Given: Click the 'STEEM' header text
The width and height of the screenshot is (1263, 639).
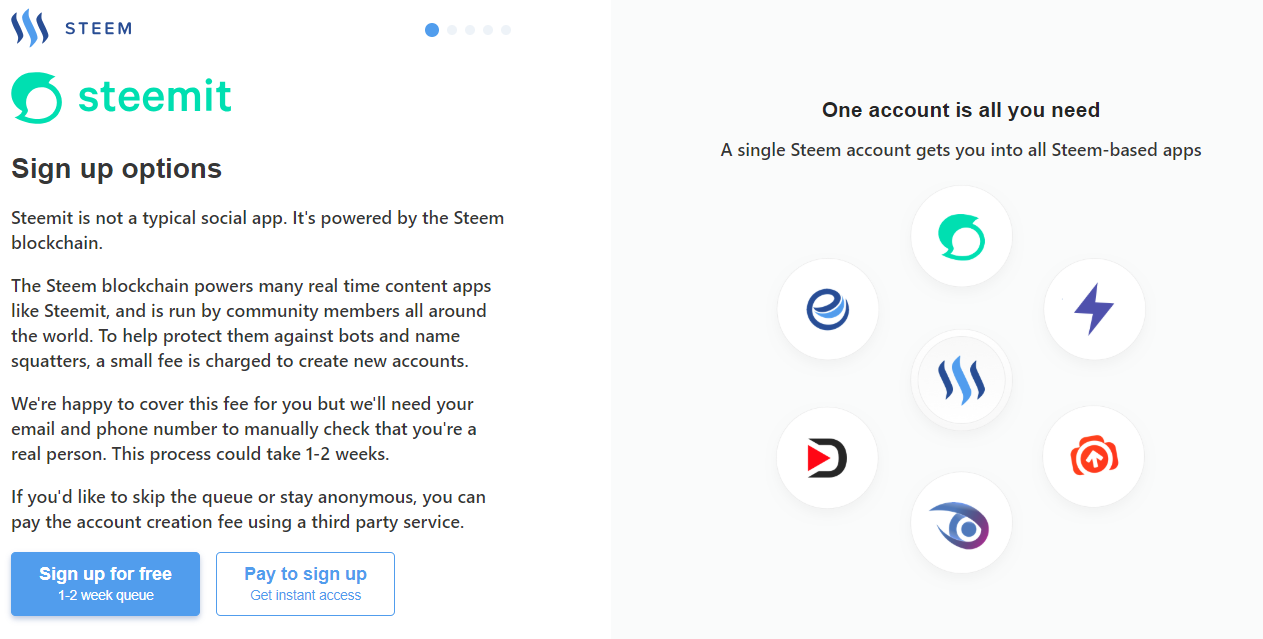Looking at the screenshot, I should coord(98,28).
